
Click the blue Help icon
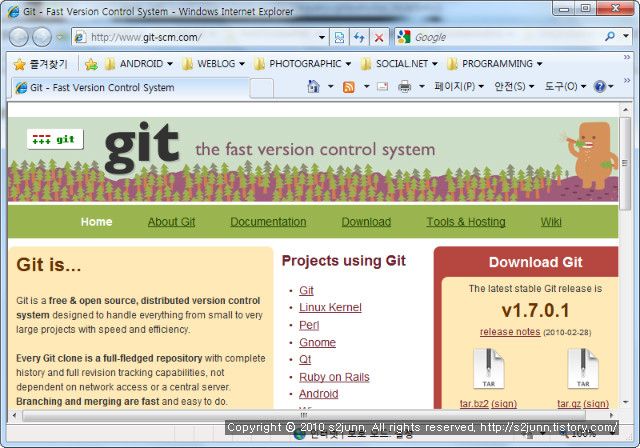[600, 86]
